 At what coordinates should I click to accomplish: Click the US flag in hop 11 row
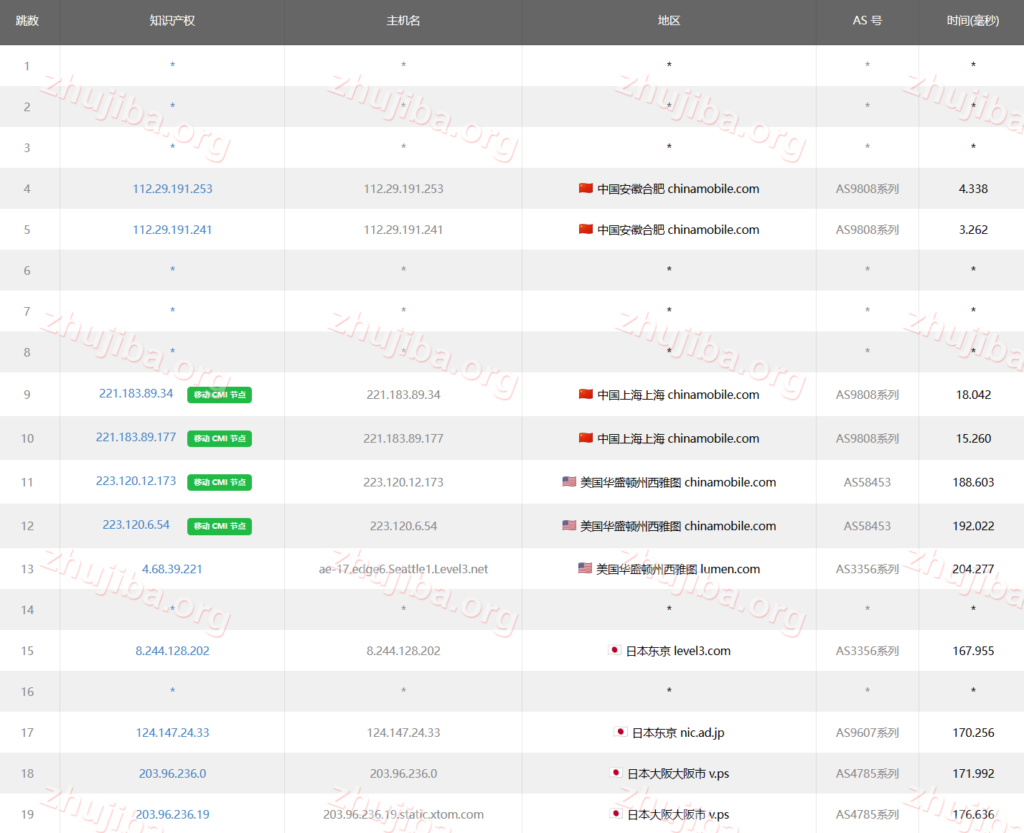pos(569,482)
